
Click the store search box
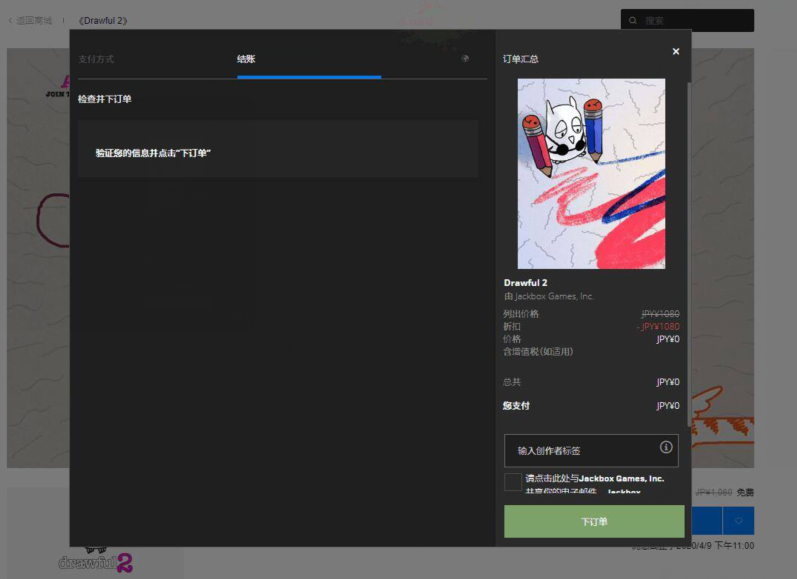click(x=687, y=21)
